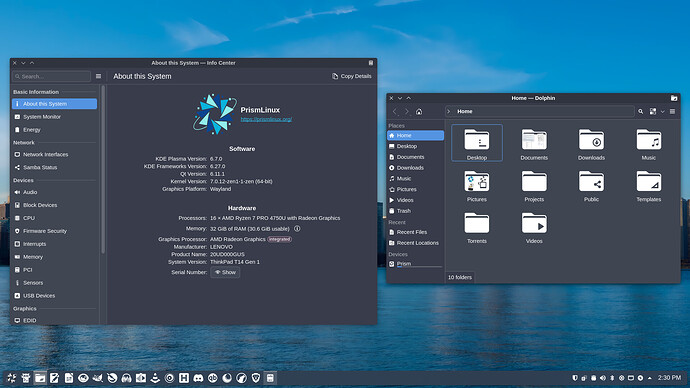Open the PCI devices page
Viewport: 690px width, 388px height.
click(55, 270)
